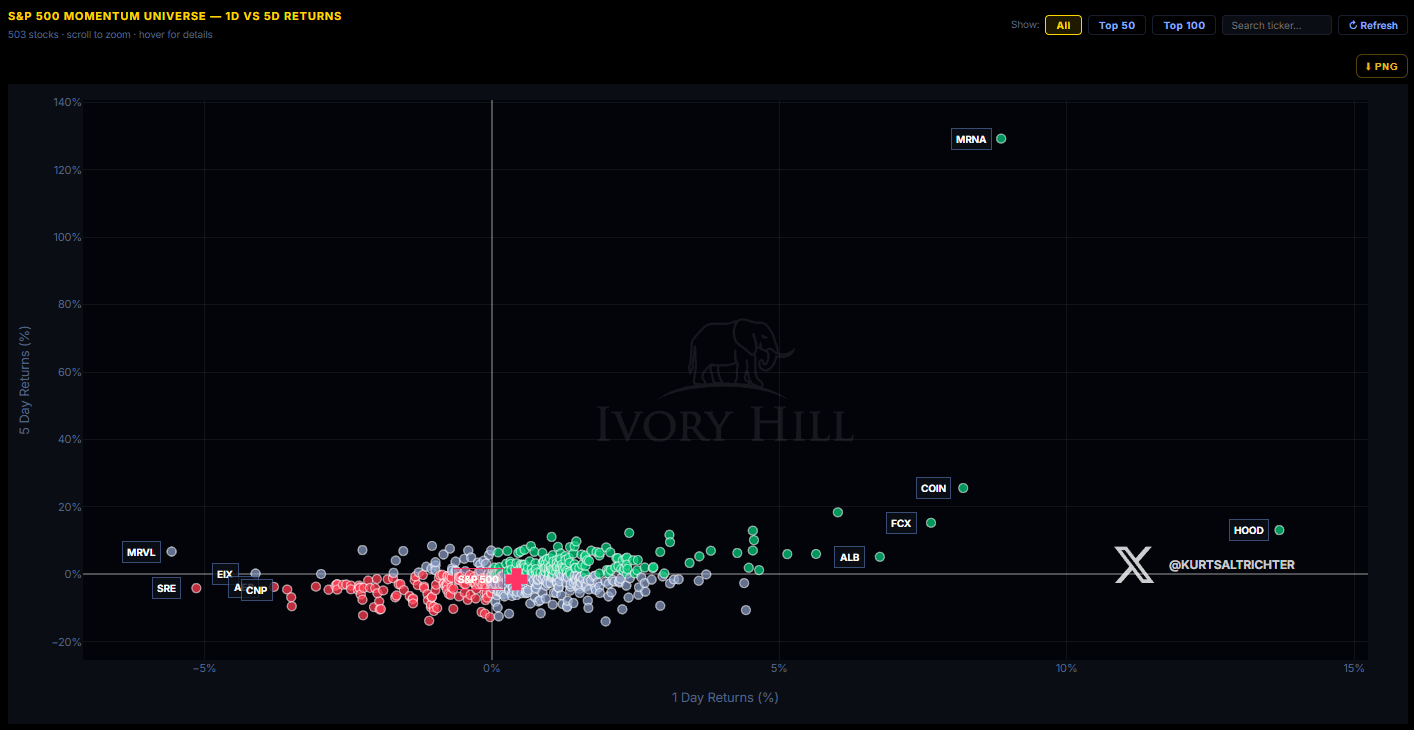
Task: Select the All filter button
Action: [1063, 25]
